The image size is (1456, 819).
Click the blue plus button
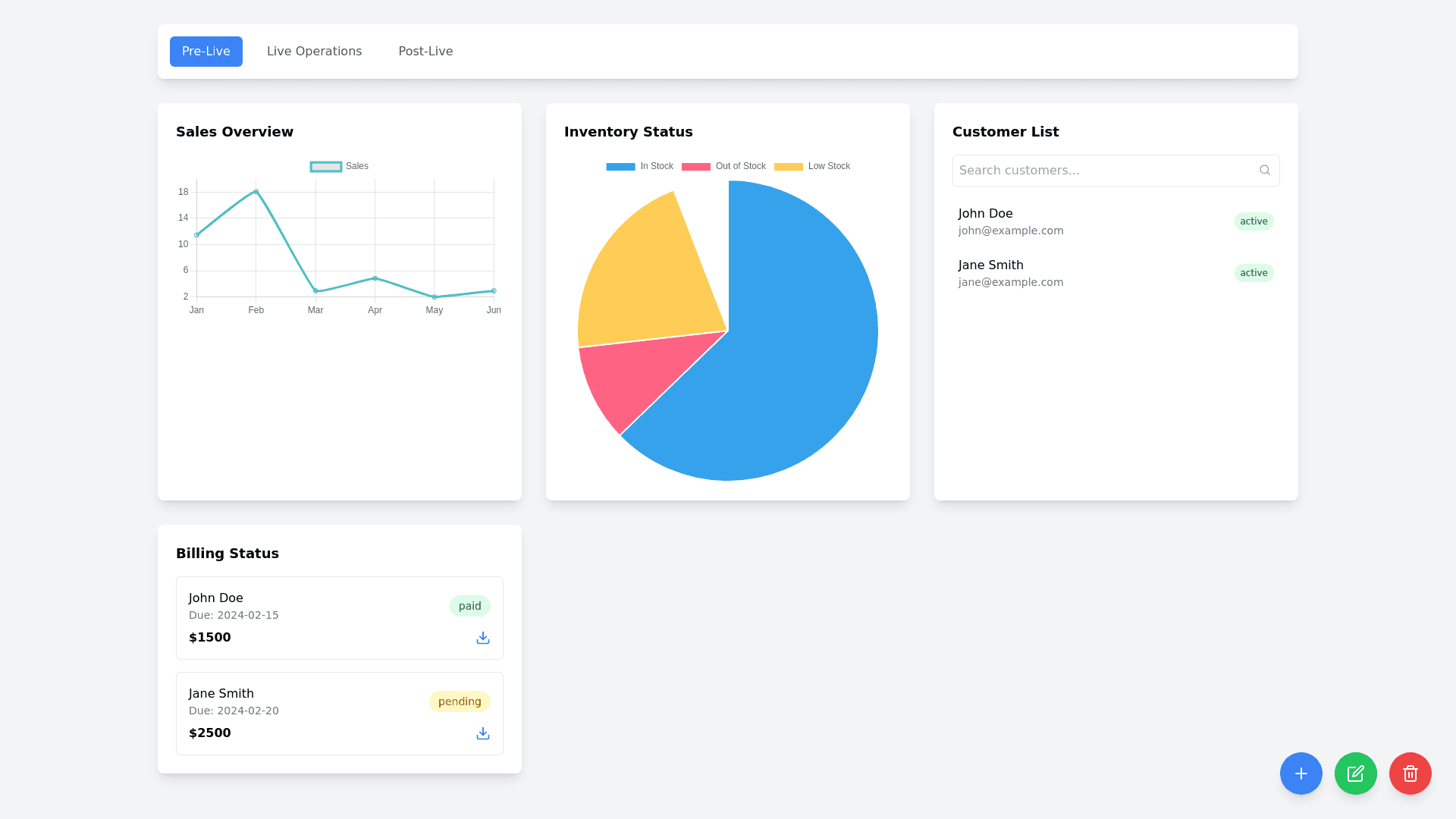pos(1301,773)
